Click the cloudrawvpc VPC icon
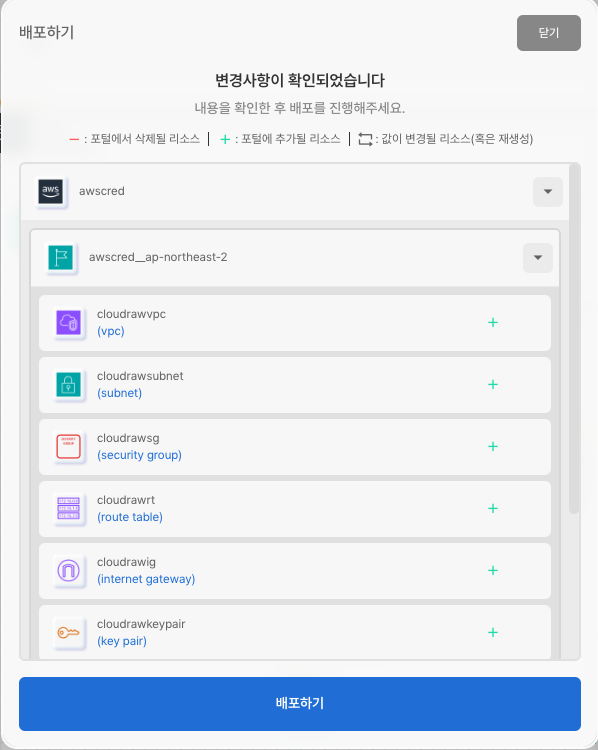 [x=69, y=323]
